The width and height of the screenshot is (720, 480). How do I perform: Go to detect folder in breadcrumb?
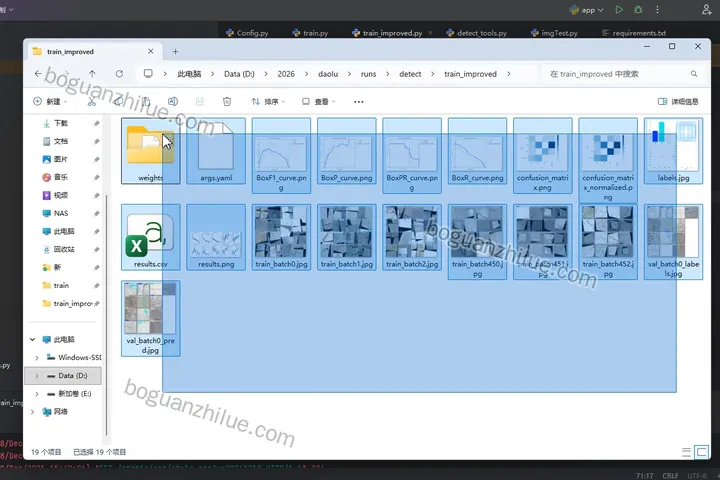pyautogui.click(x=410, y=74)
